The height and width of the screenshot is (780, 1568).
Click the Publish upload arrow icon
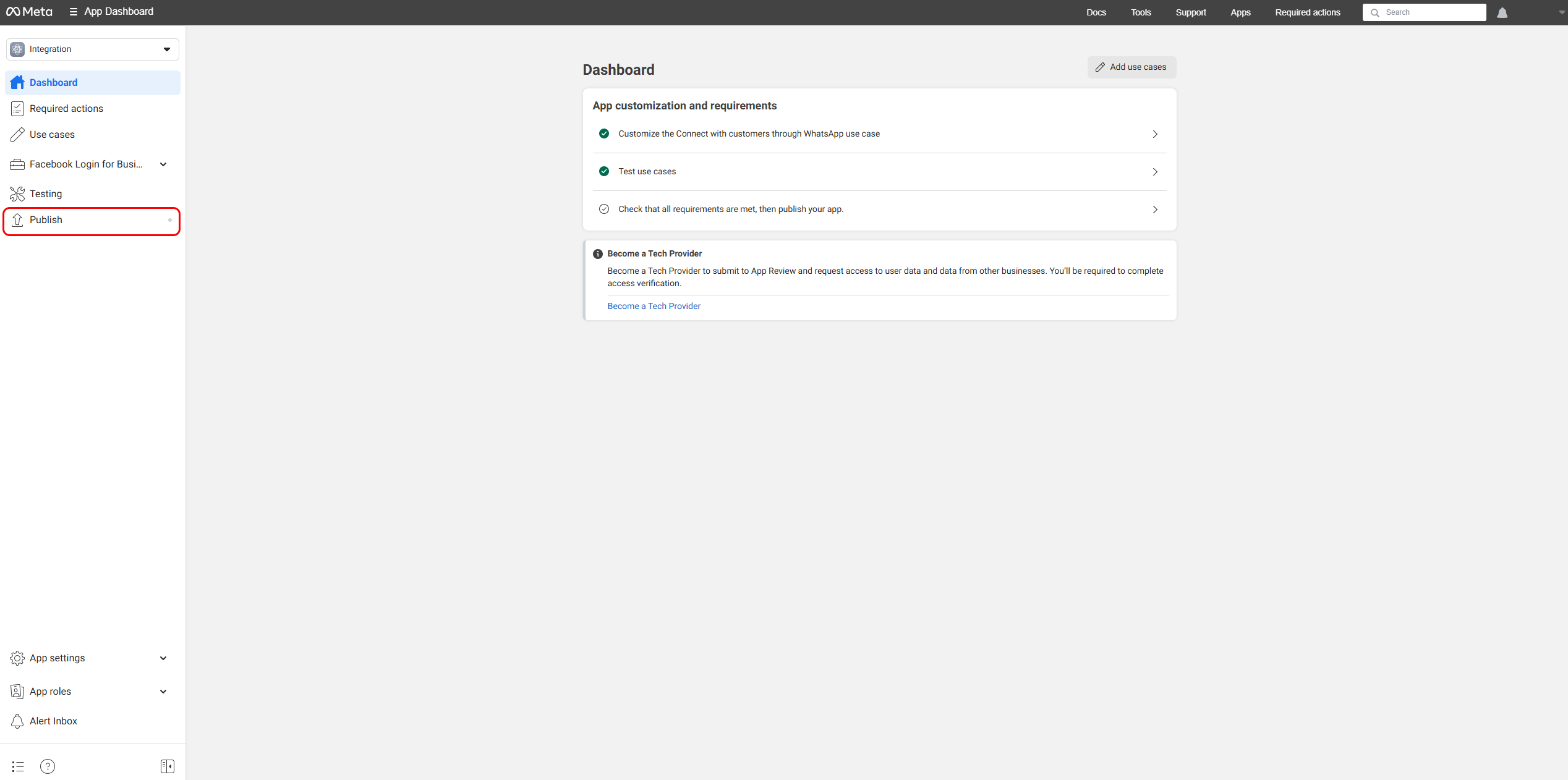pyautogui.click(x=17, y=220)
